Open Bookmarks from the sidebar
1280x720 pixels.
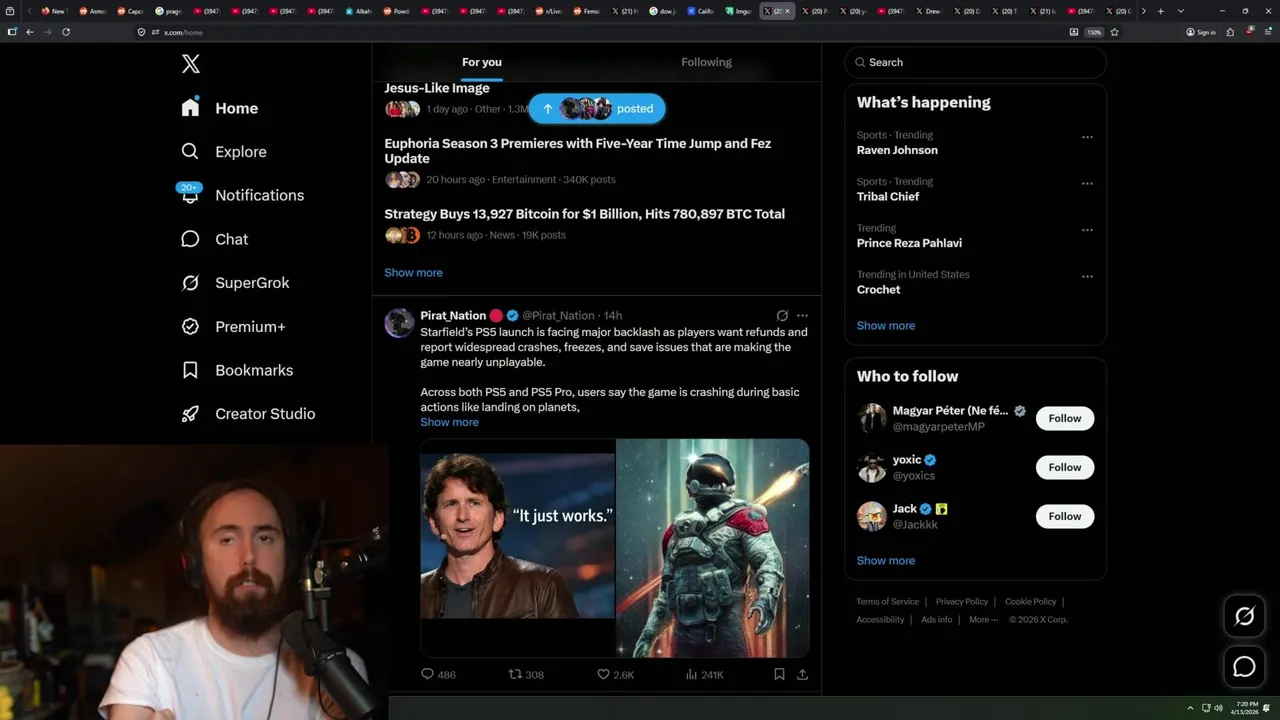point(237,370)
